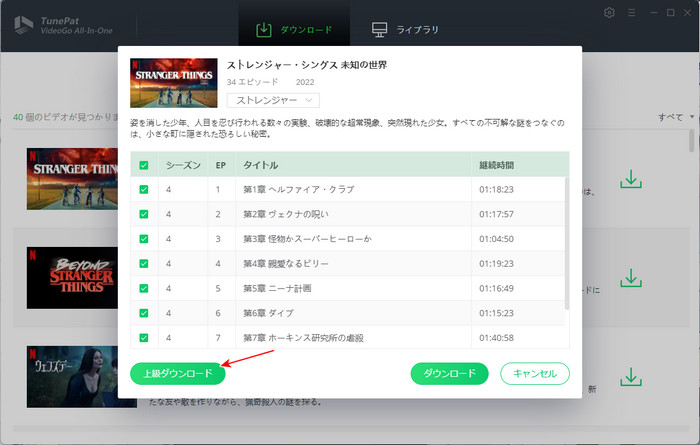Toggle the select-all checkbox in table header
Viewport: 700px width, 445px height.
point(144,165)
